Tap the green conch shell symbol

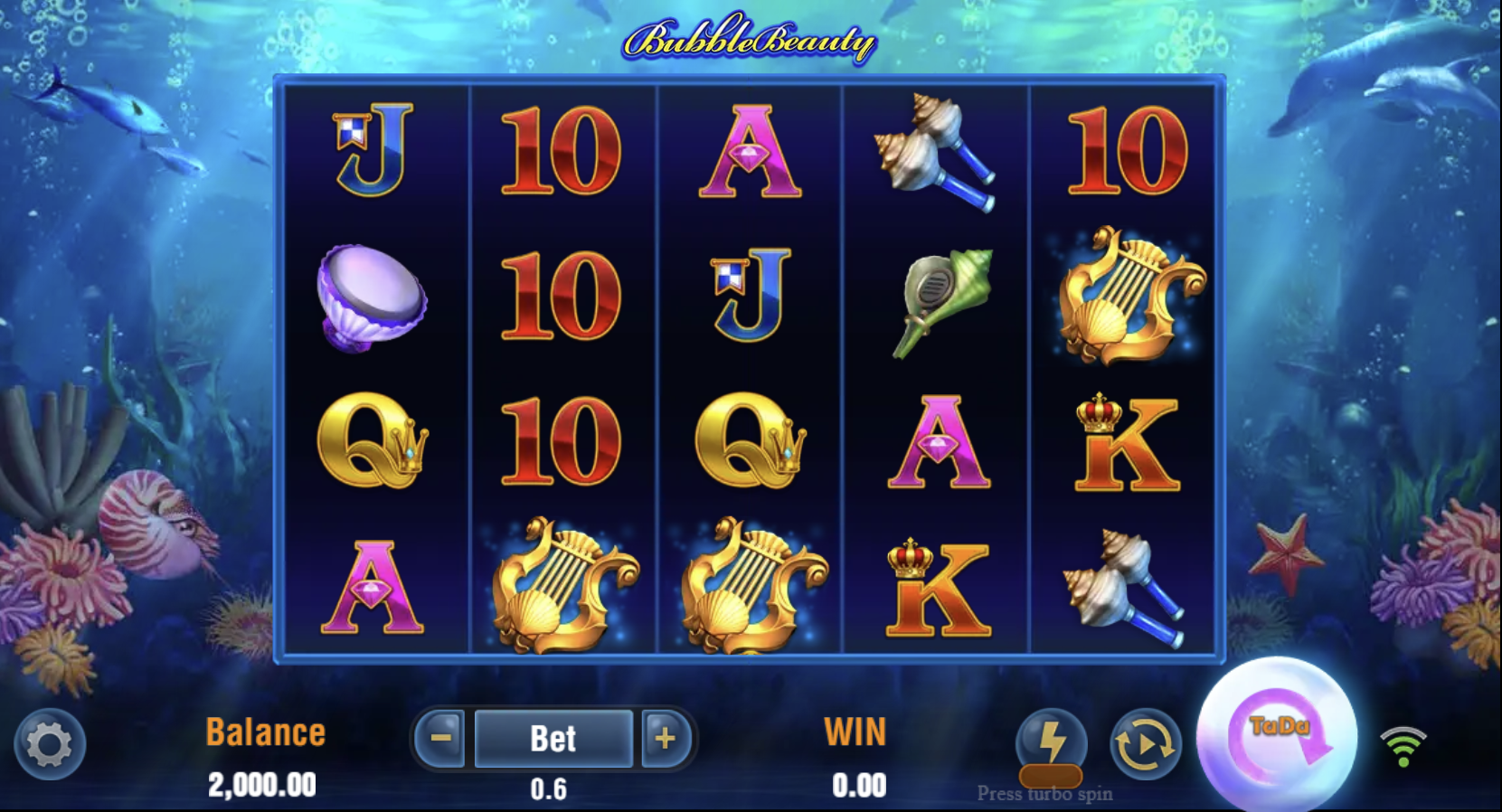click(941, 301)
